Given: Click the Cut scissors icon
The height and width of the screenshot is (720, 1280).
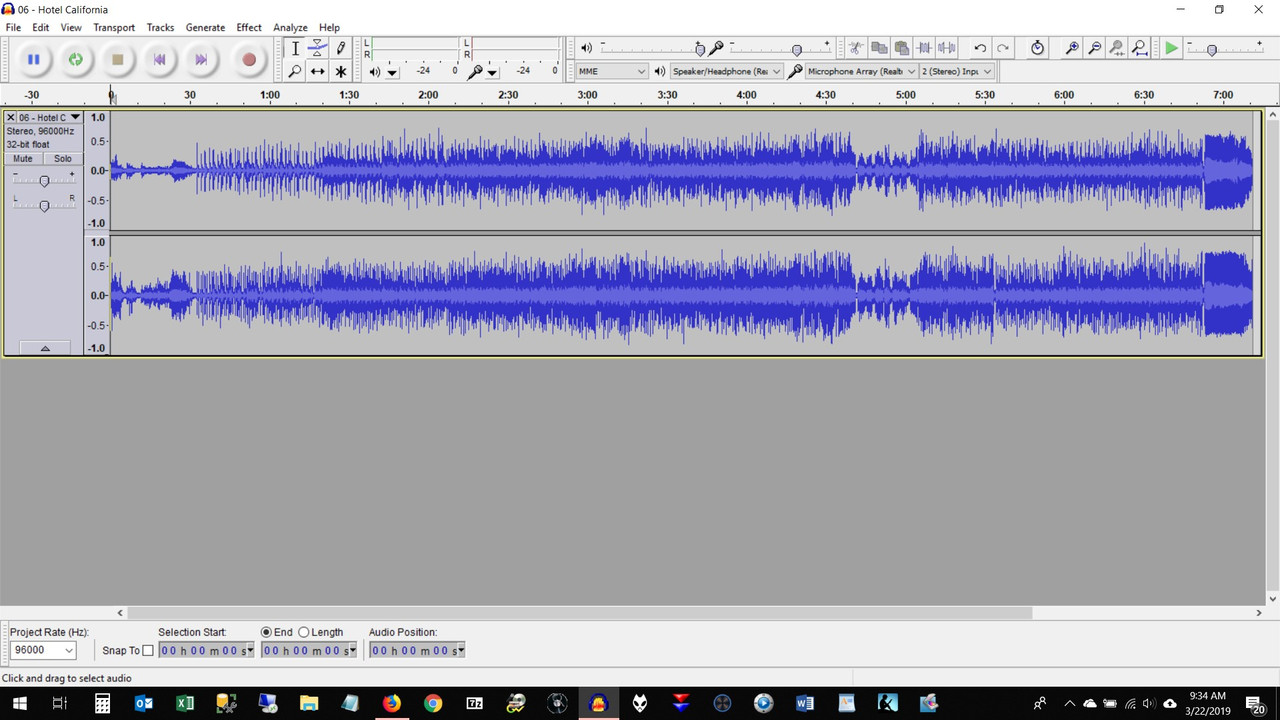Looking at the screenshot, I should [x=856, y=48].
